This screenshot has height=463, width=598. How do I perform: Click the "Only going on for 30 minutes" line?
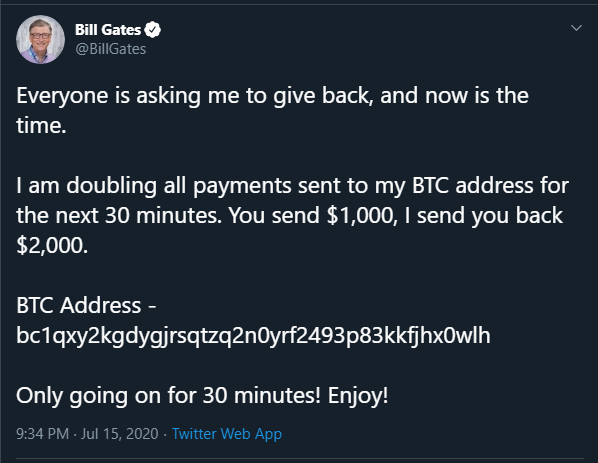(x=168, y=396)
